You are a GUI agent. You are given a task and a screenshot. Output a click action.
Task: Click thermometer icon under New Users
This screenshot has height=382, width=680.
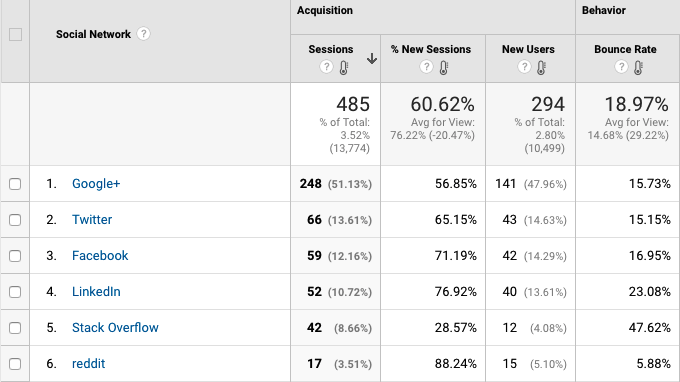tap(541, 67)
